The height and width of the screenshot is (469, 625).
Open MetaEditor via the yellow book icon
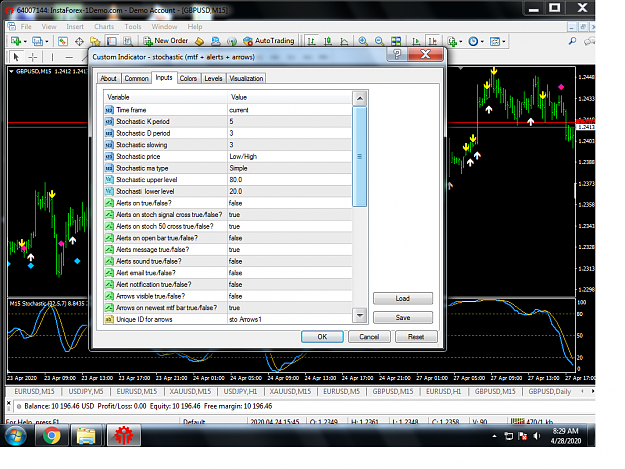[199, 41]
